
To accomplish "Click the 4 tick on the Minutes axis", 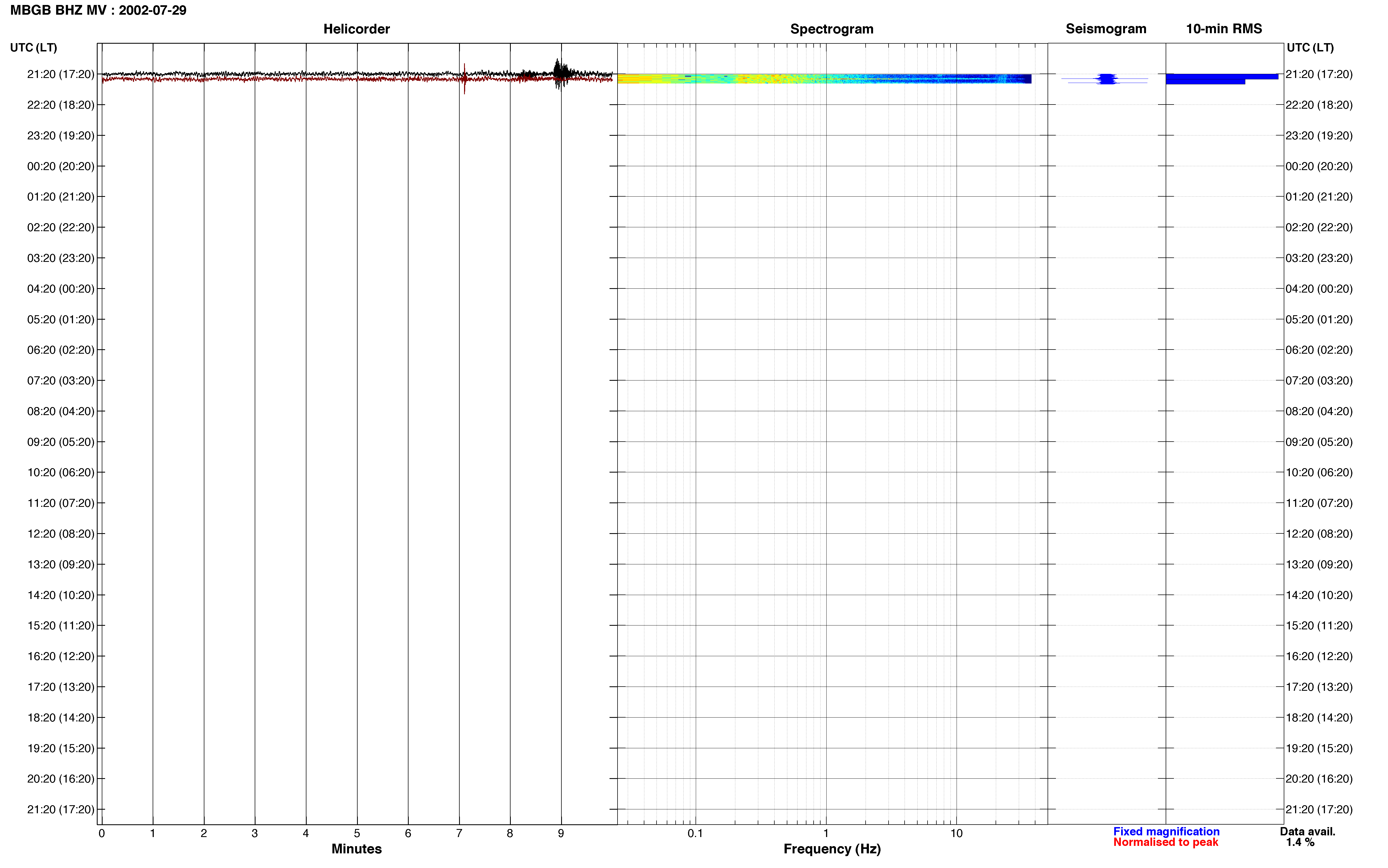I will [x=306, y=833].
